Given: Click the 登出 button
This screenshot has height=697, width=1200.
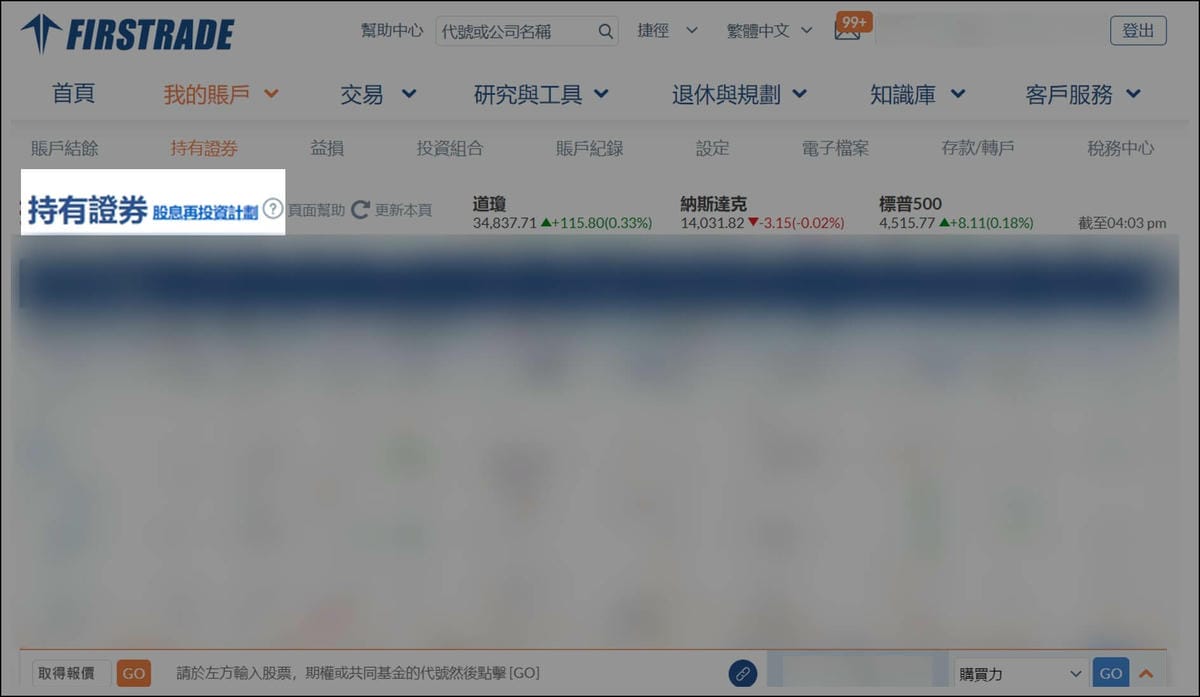Looking at the screenshot, I should [x=1138, y=31].
